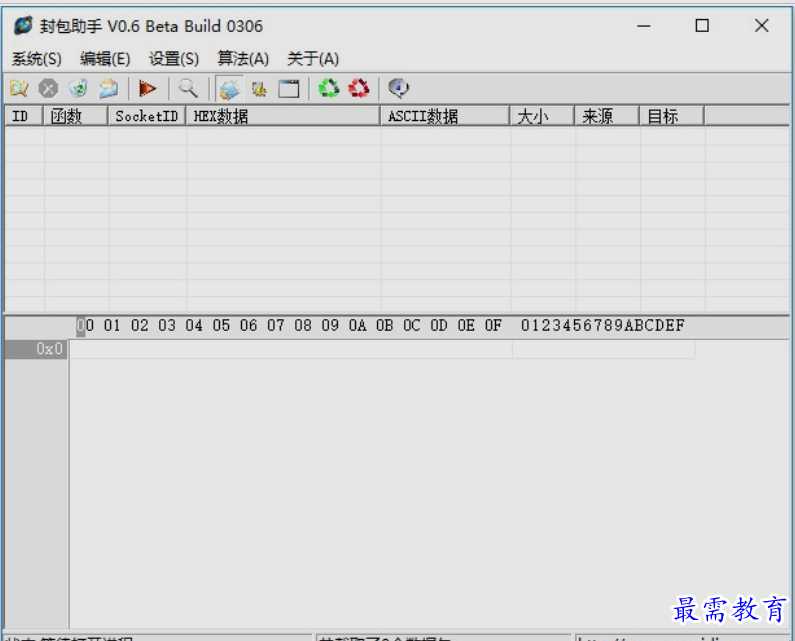Click the red play start icon
Image resolution: width=795 pixels, height=641 pixels.
click(x=148, y=89)
